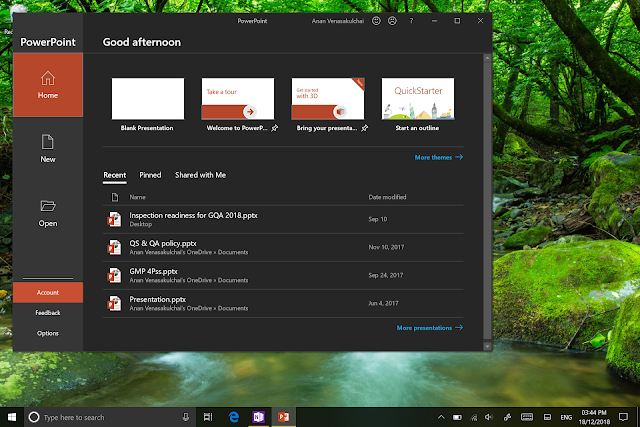Unpin Bring your presentation template pin
The image size is (640, 427).
pos(364,128)
